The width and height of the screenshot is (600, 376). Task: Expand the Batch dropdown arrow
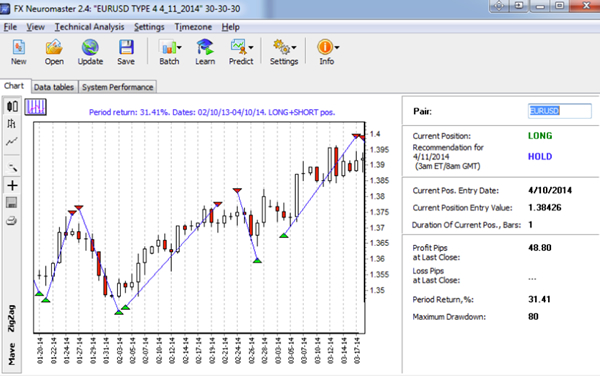[179, 47]
